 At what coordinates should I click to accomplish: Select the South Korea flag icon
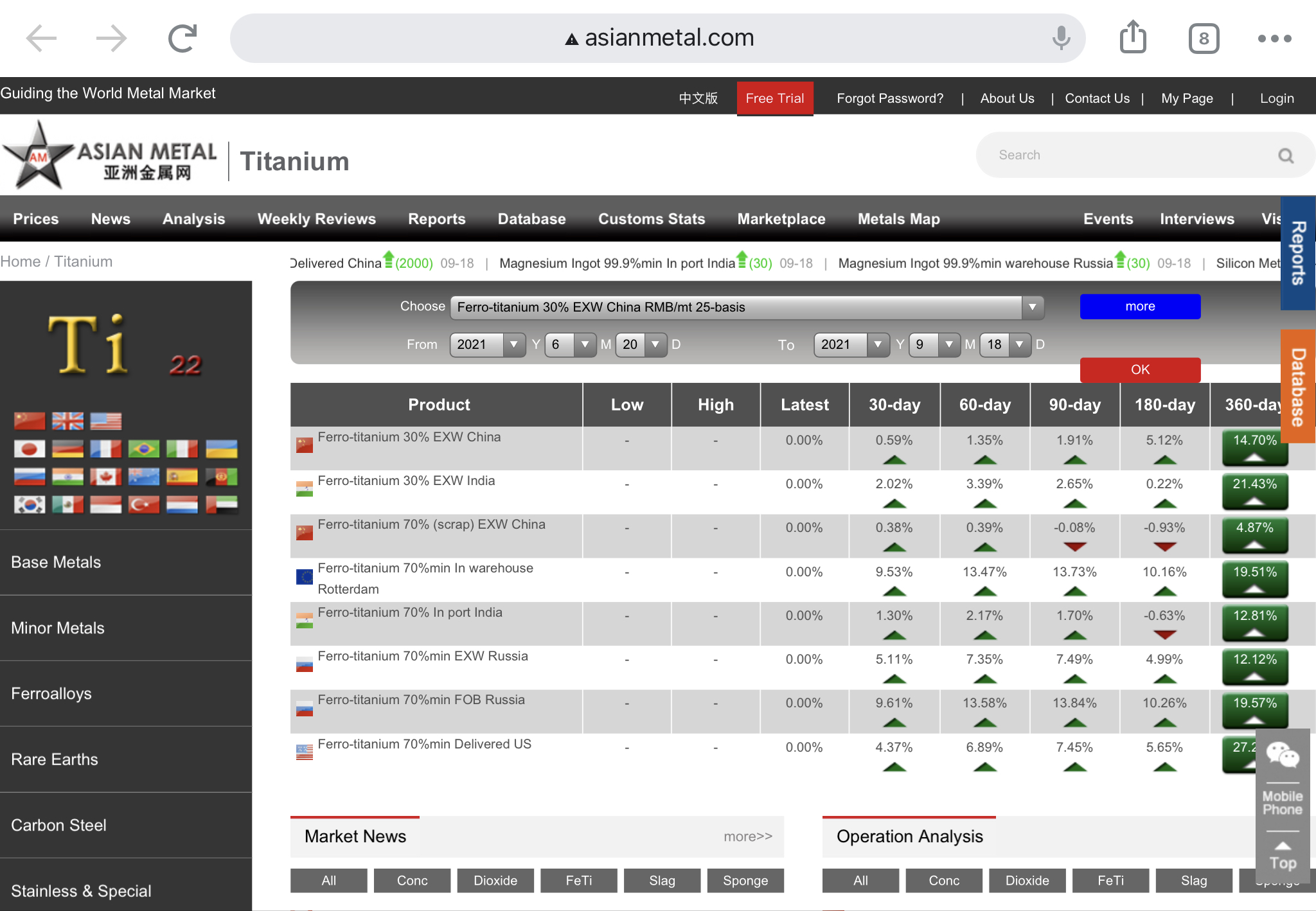point(30,505)
